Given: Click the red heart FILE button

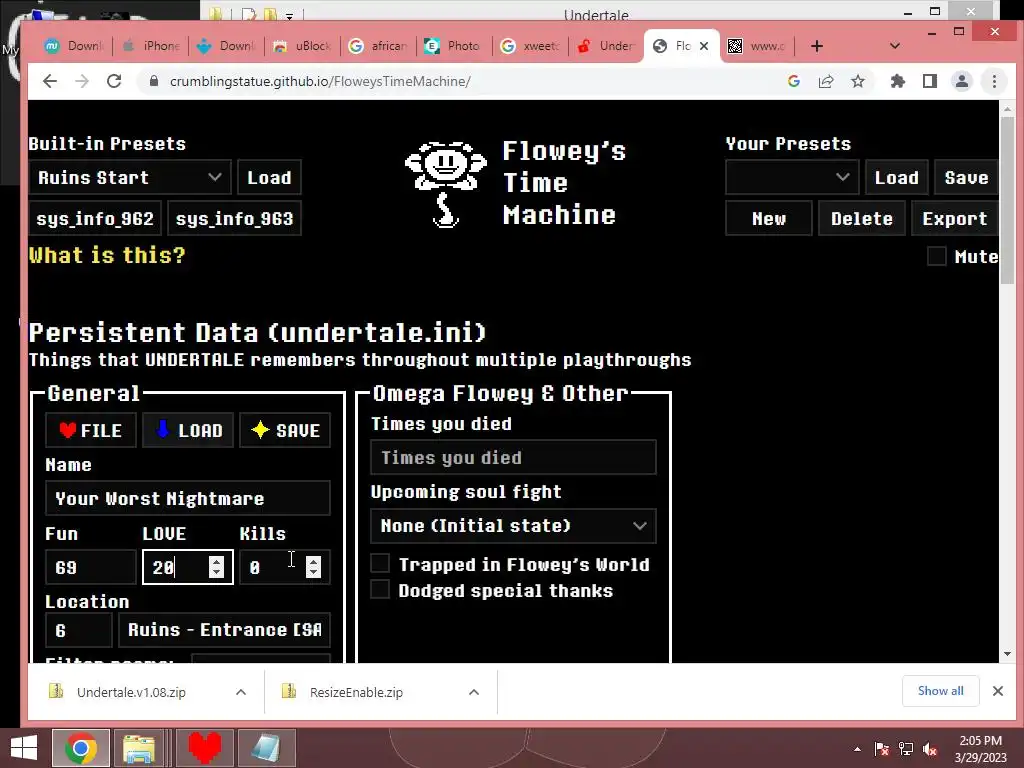Looking at the screenshot, I should 91,430.
